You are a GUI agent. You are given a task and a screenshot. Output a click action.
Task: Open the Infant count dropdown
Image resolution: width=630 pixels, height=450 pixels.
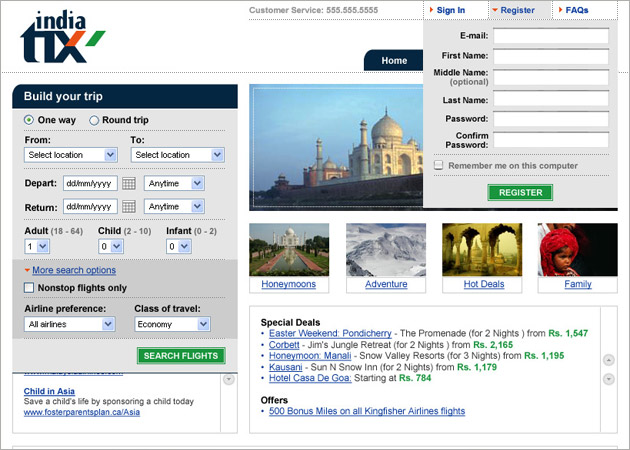[x=178, y=246]
